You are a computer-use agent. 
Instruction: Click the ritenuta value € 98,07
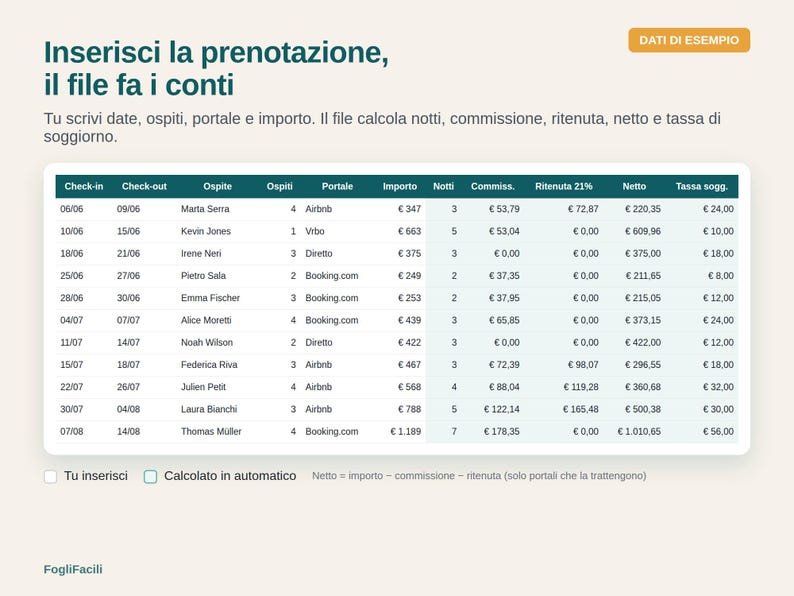point(583,365)
